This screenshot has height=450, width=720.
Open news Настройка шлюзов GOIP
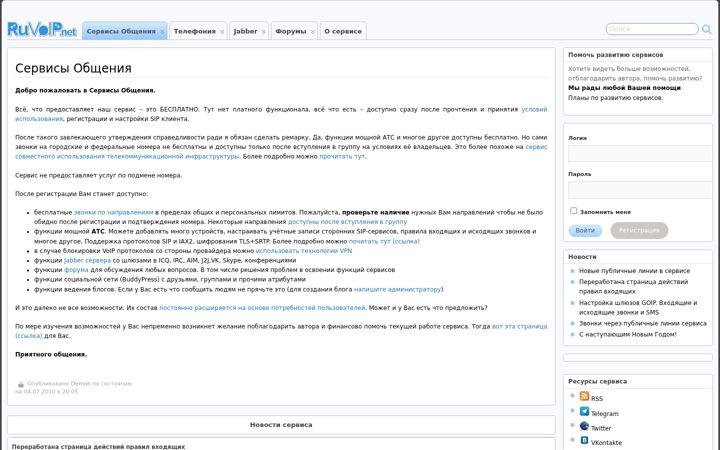point(638,307)
